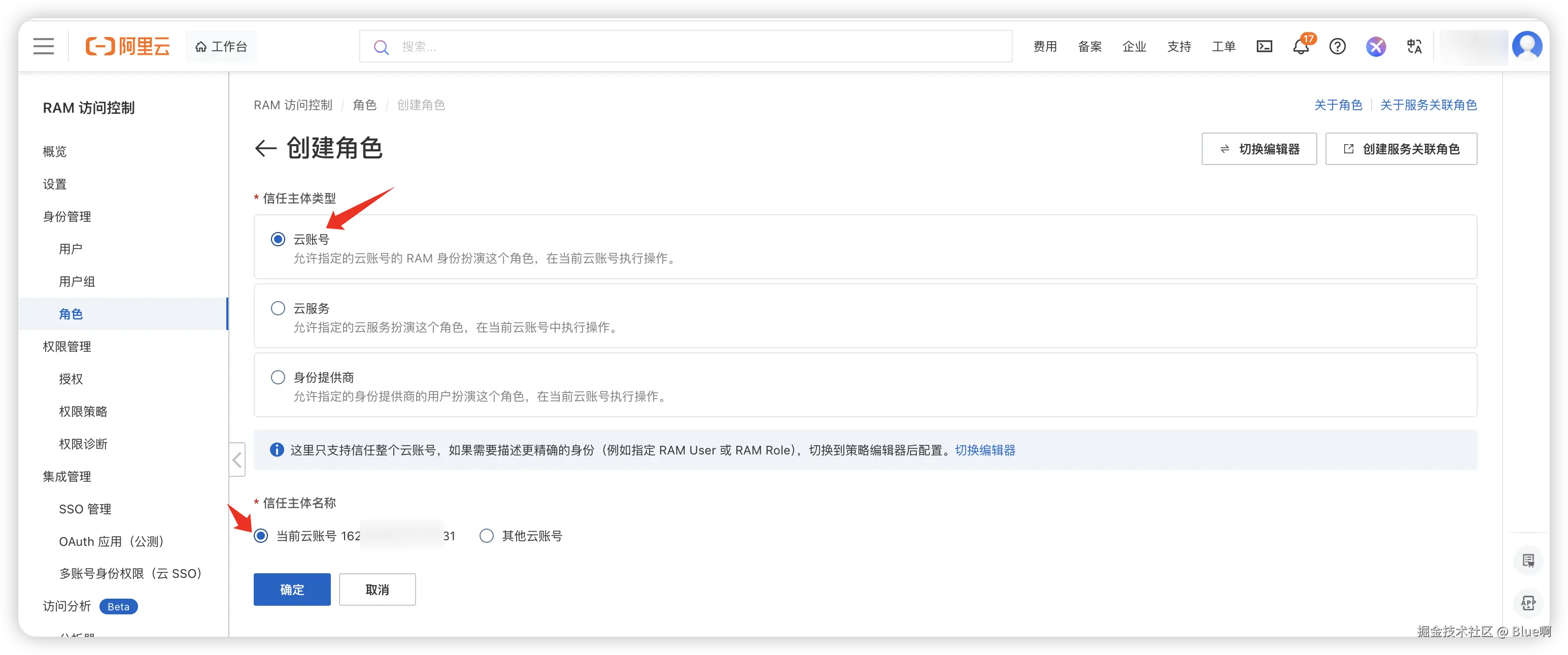Open the 费用 top menu
1568x655 pixels.
pyautogui.click(x=1044, y=46)
